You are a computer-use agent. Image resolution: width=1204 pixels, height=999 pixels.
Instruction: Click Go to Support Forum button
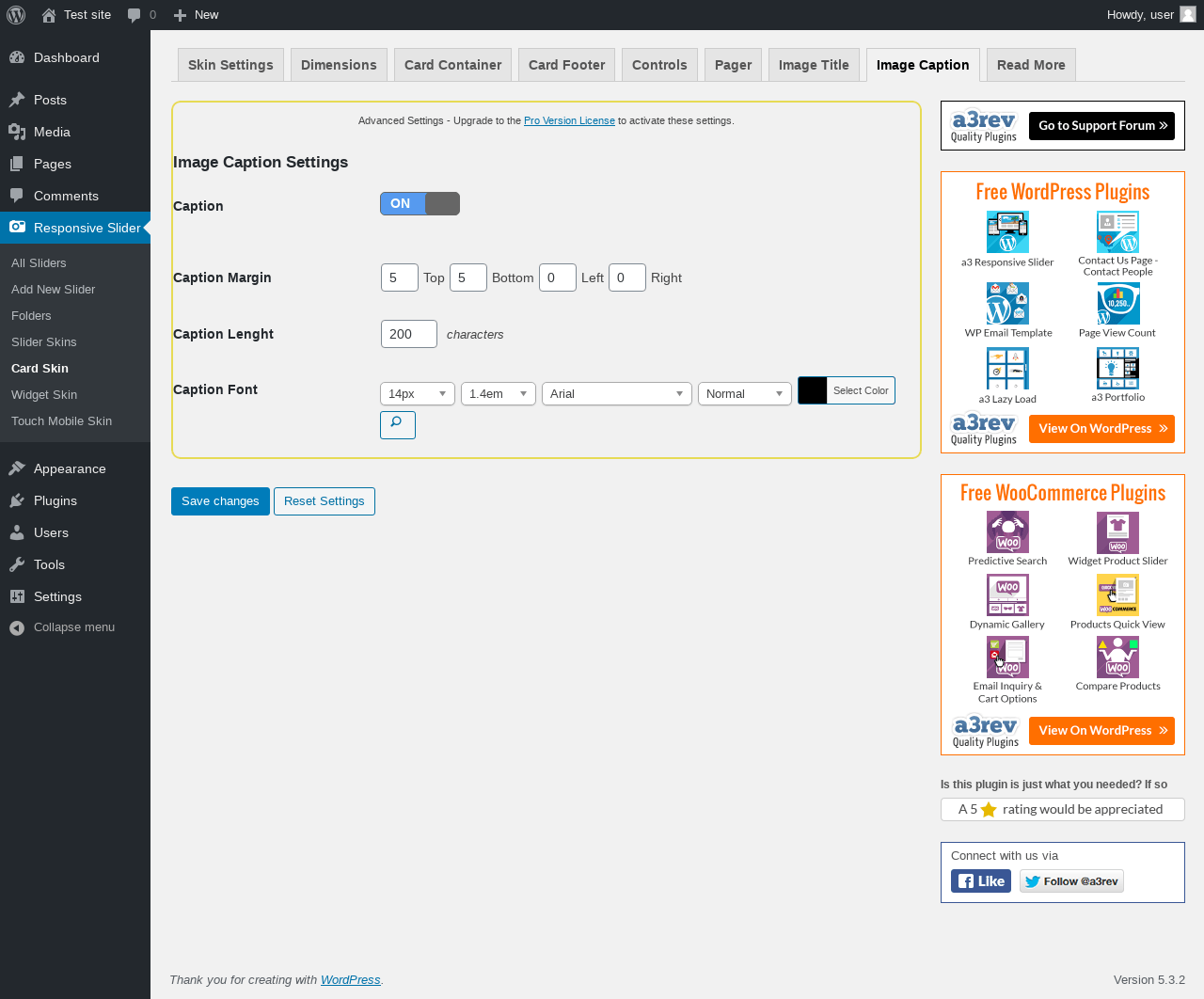[1101, 126]
